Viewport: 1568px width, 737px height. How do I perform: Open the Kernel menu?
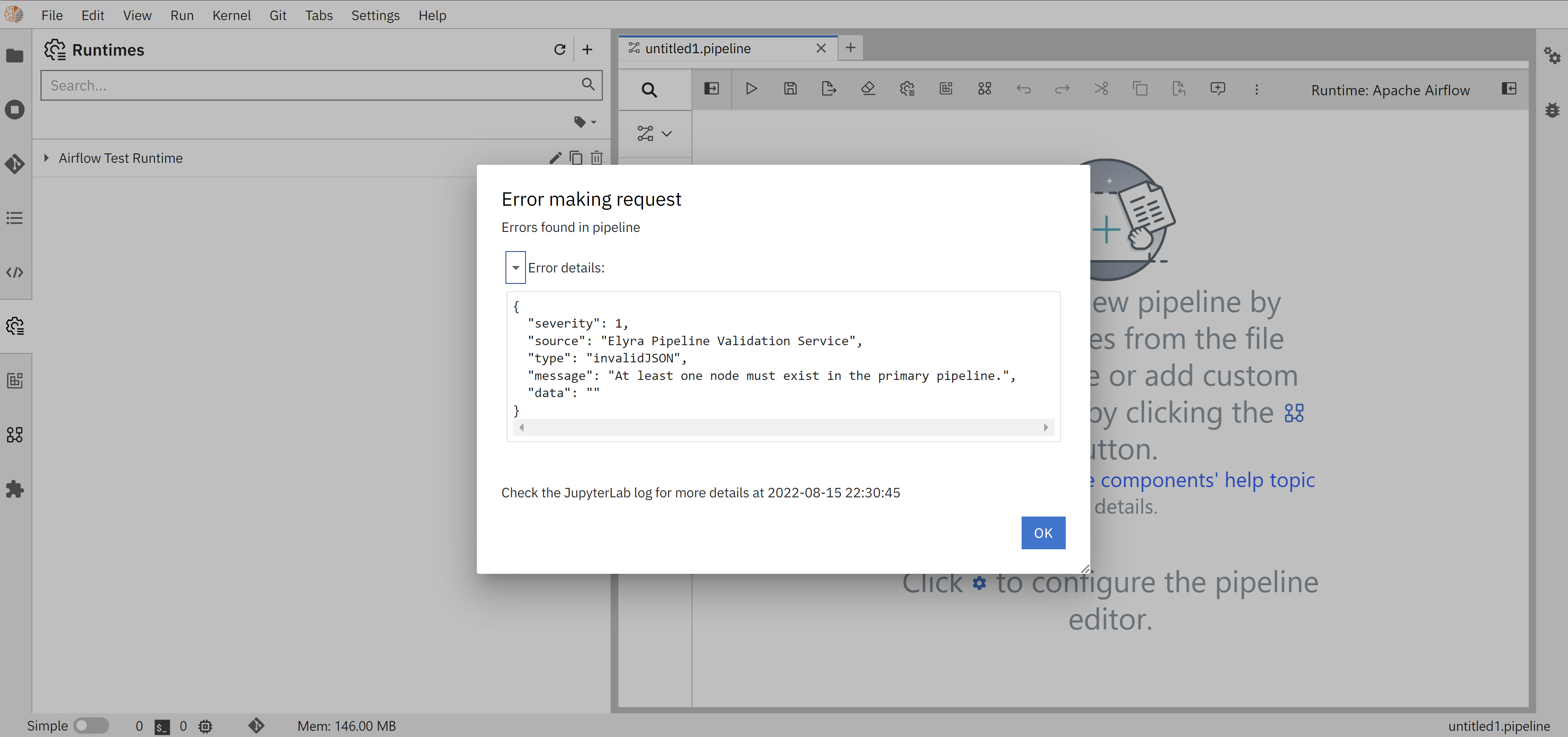231,15
